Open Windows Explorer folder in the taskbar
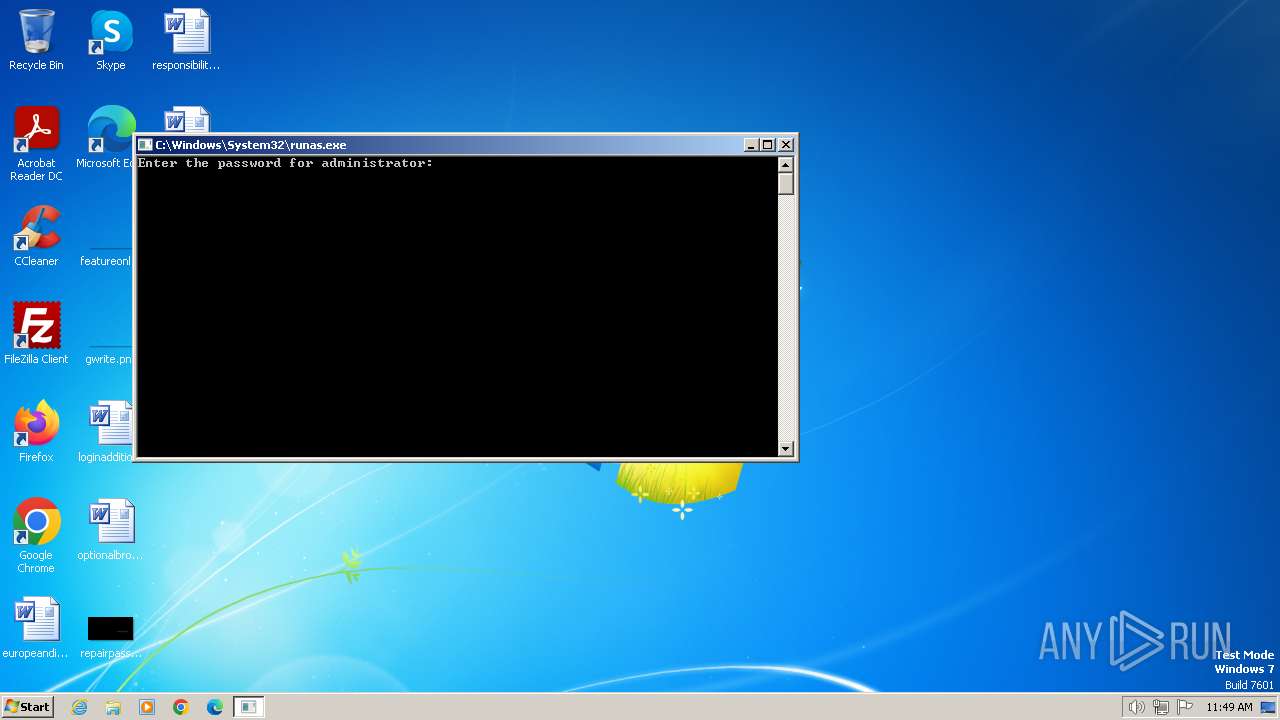1280x720 pixels. pyautogui.click(x=113, y=707)
